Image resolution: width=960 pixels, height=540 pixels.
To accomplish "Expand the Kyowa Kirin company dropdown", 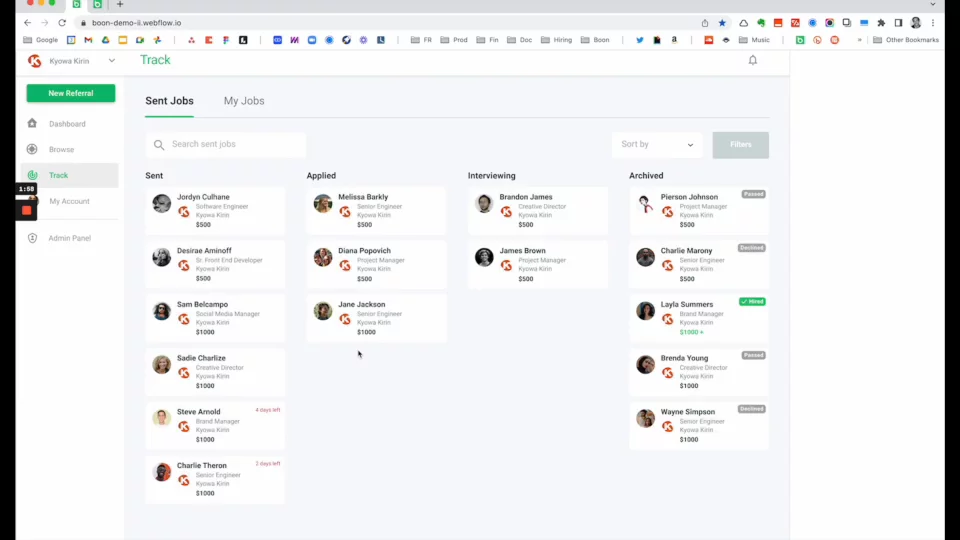I will point(112,61).
